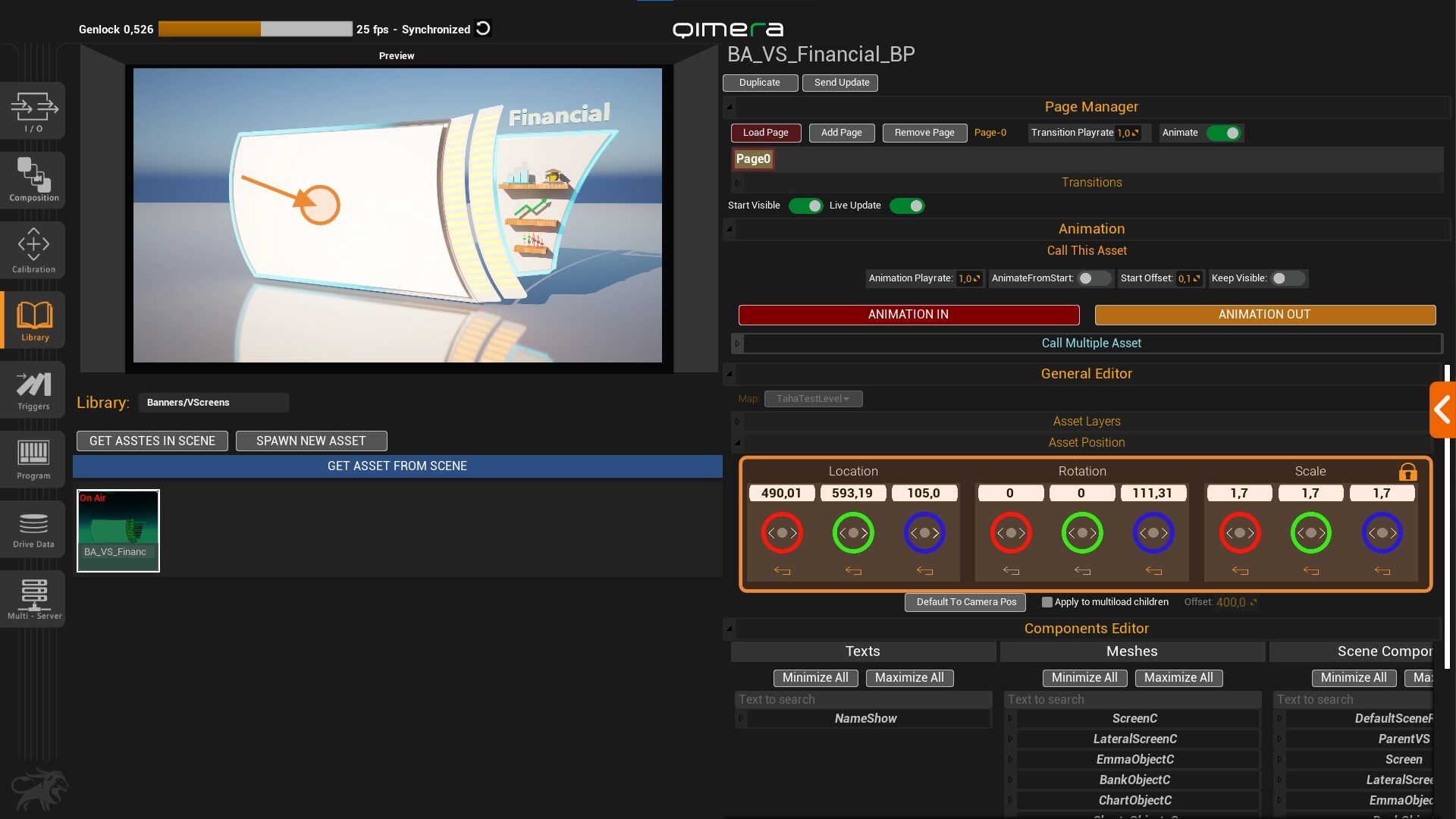
Task: Click the red Location X dial
Action: coord(782,532)
